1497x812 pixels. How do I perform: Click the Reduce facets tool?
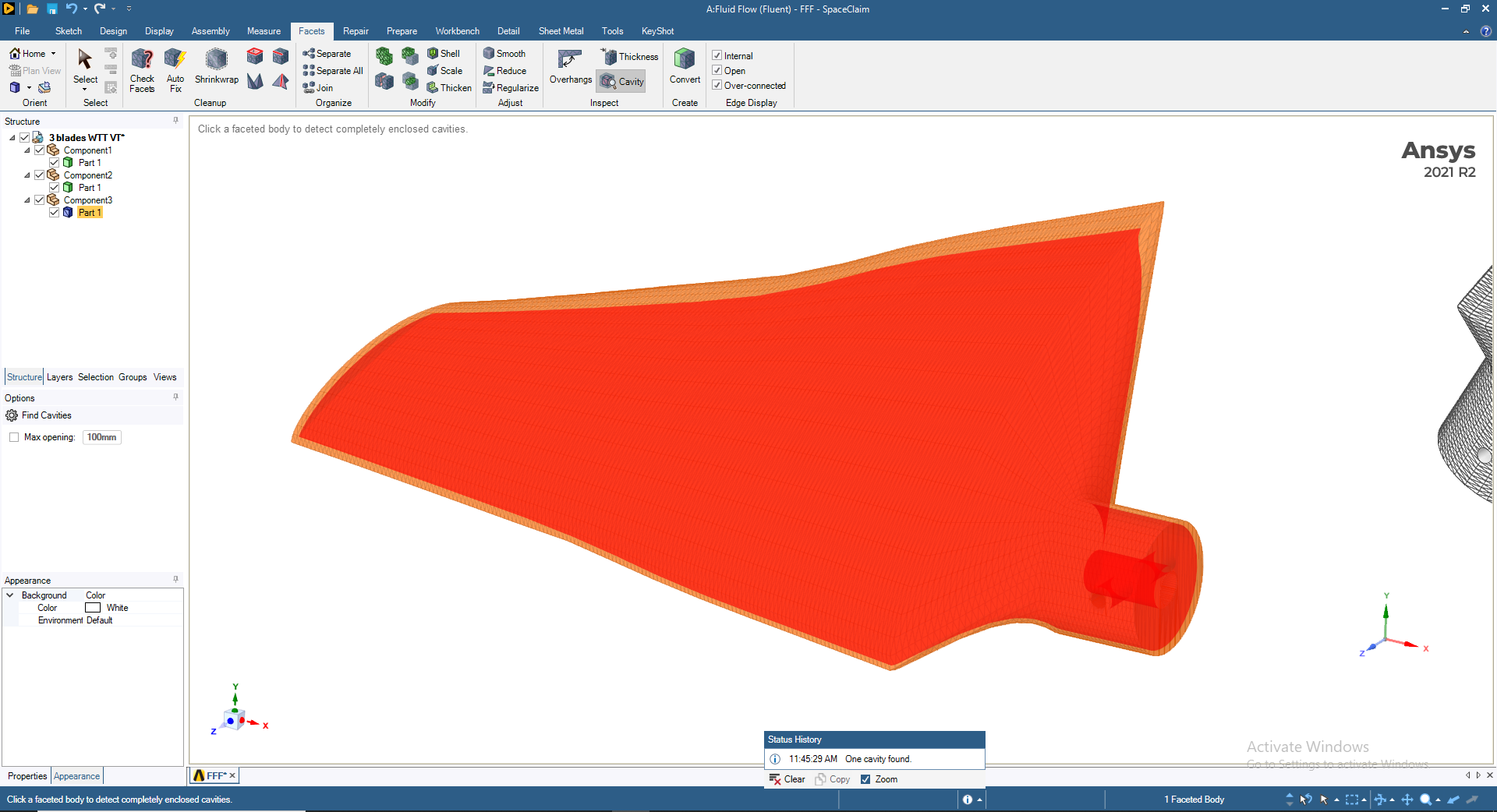point(504,71)
